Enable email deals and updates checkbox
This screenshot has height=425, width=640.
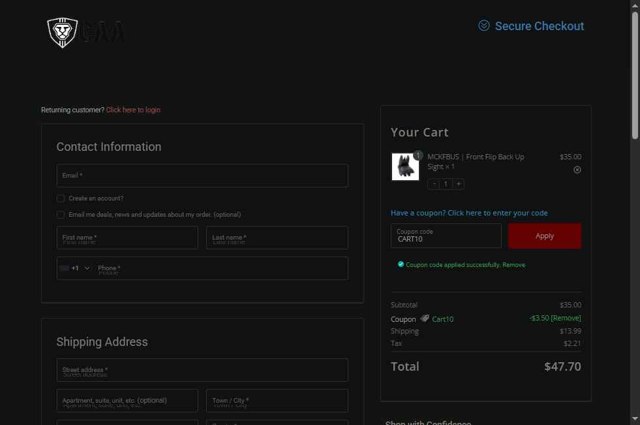[x=60, y=215]
